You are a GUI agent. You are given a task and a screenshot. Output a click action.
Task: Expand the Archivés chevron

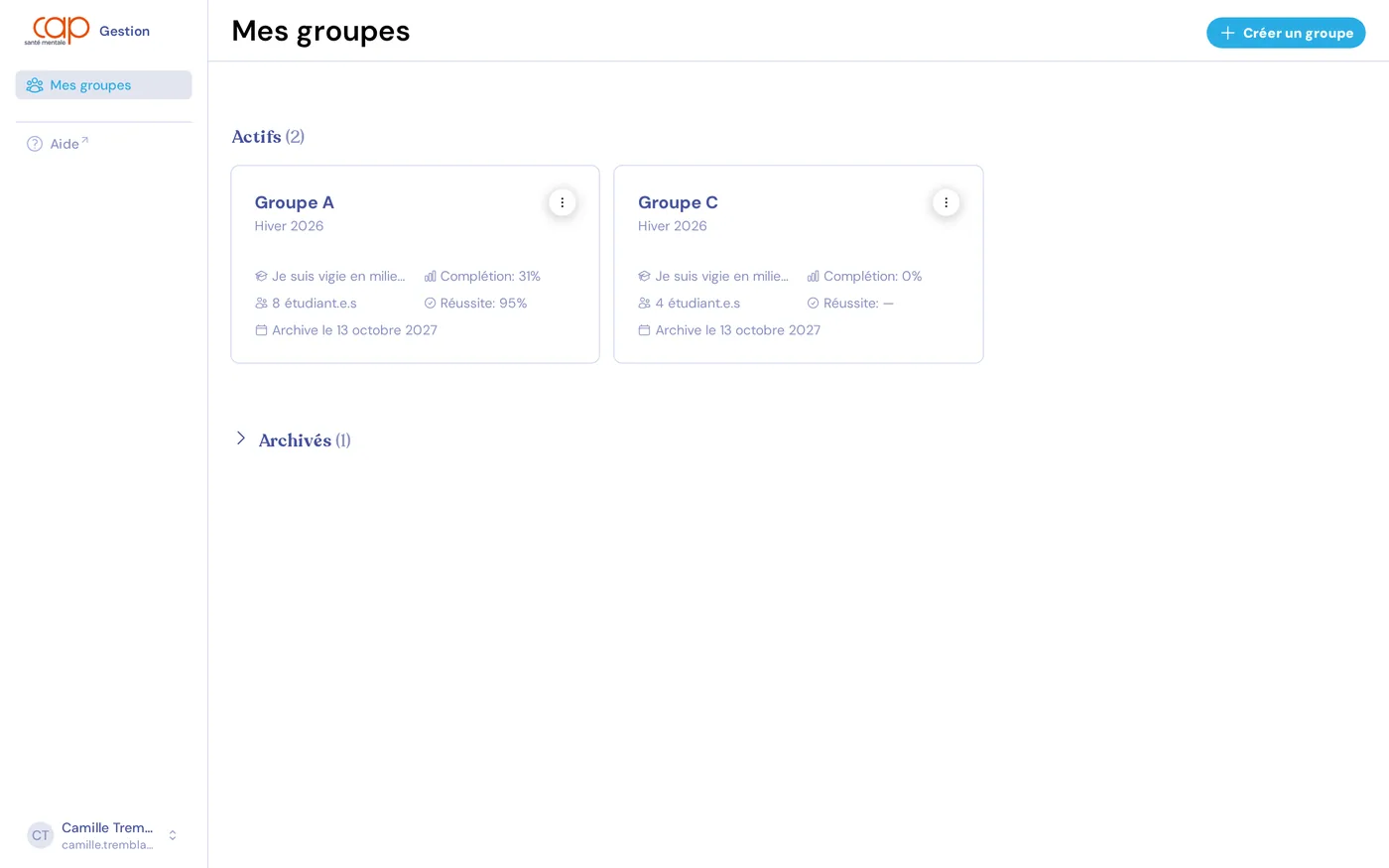(240, 438)
